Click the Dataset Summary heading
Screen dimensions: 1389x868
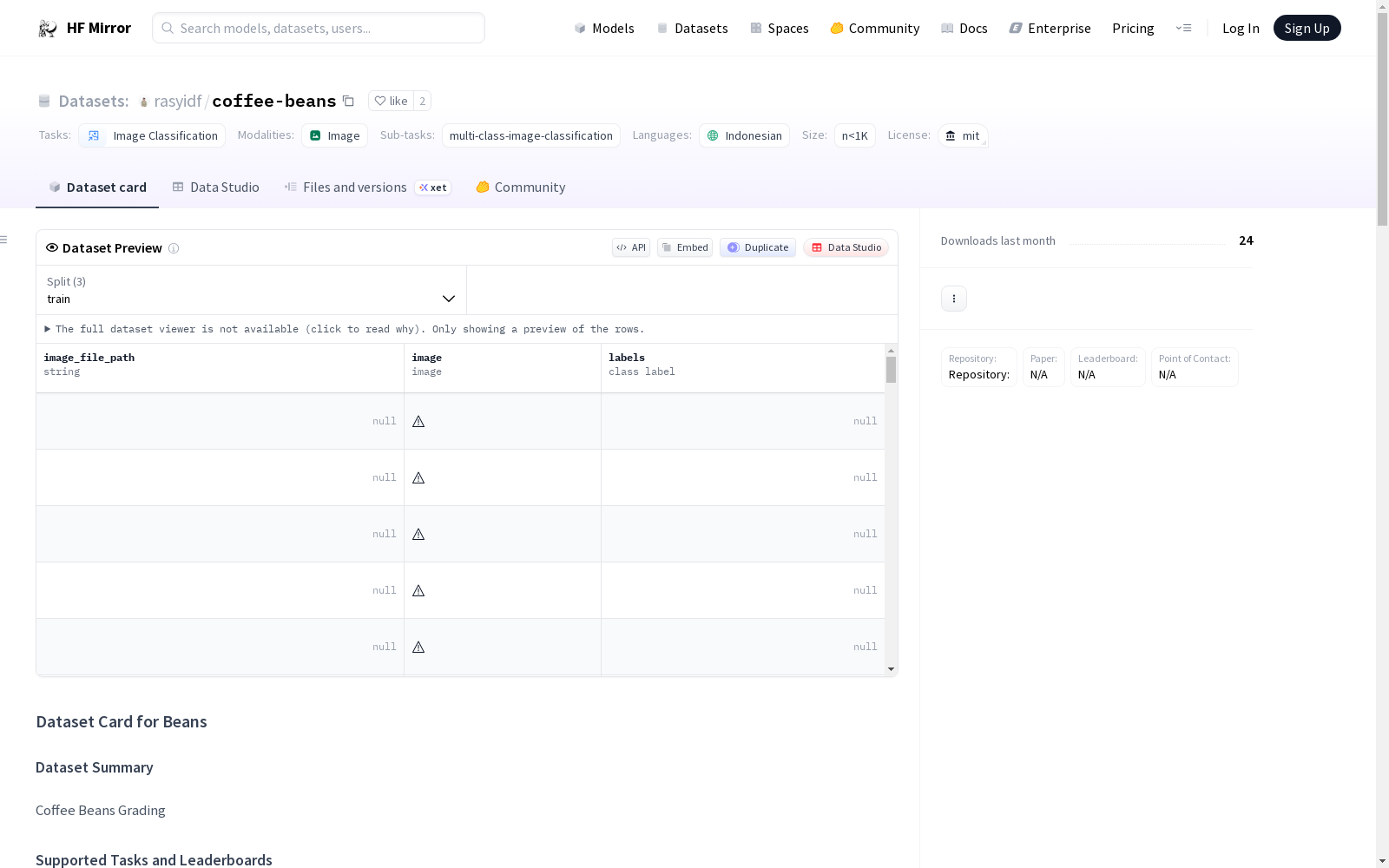click(x=95, y=767)
